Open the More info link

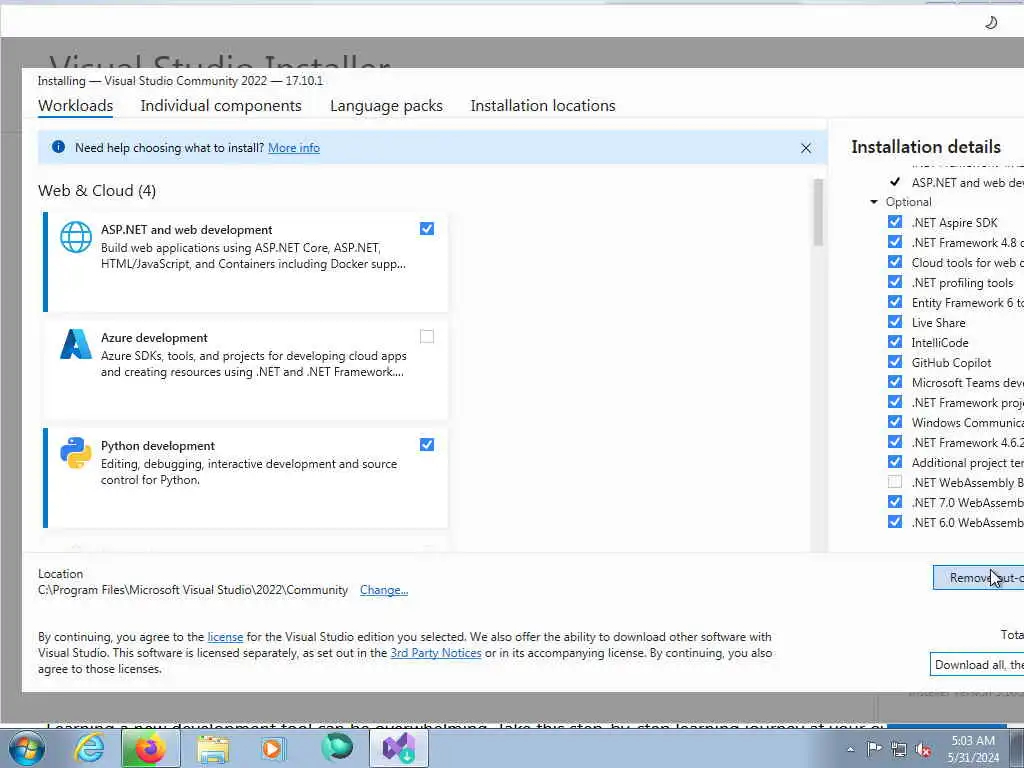(294, 148)
